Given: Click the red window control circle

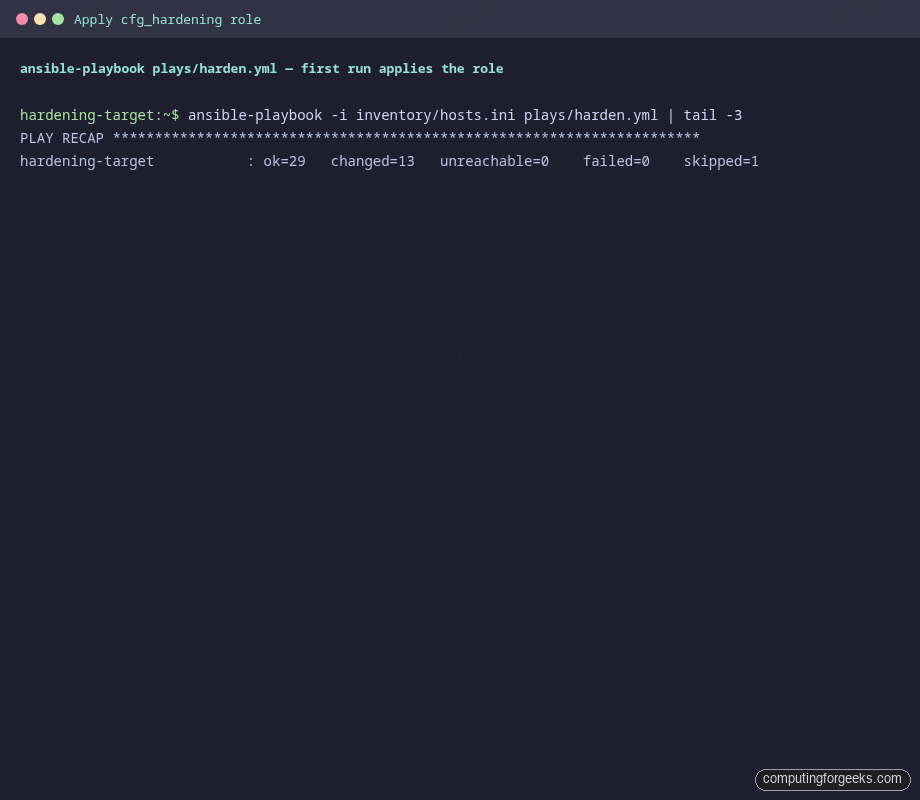Looking at the screenshot, I should (x=22, y=18).
